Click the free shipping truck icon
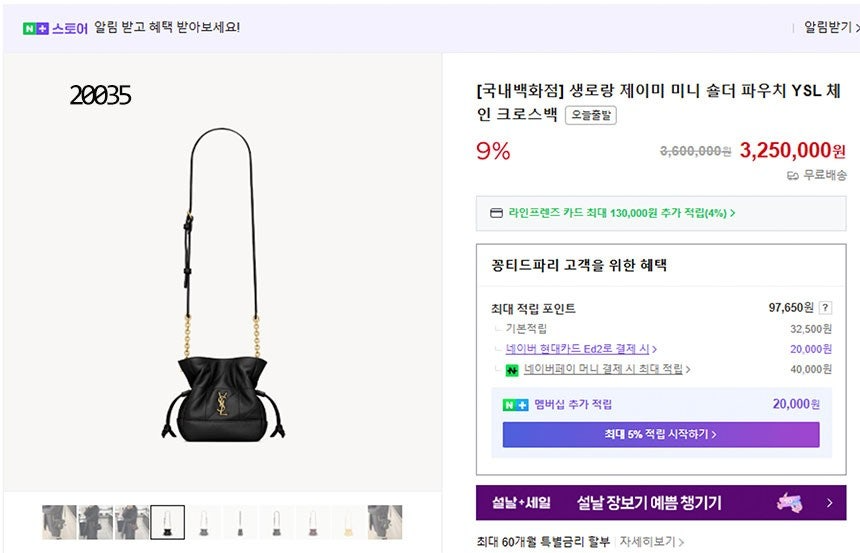The width and height of the screenshot is (860, 553). pyautogui.click(x=793, y=176)
